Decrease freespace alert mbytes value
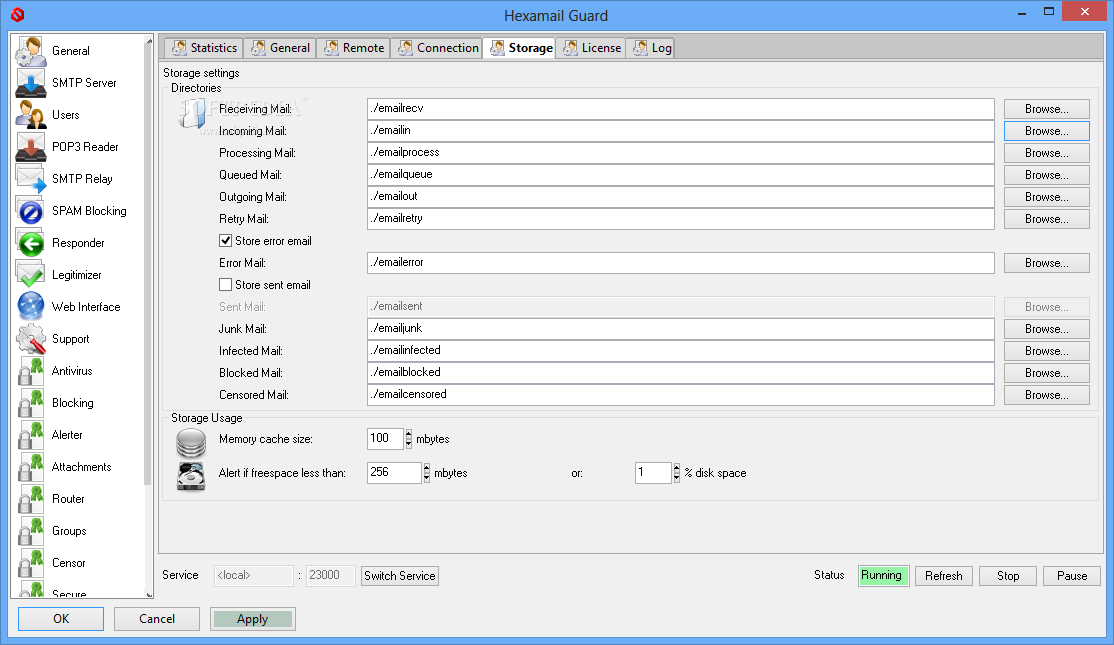This screenshot has width=1114, height=645. click(x=426, y=478)
